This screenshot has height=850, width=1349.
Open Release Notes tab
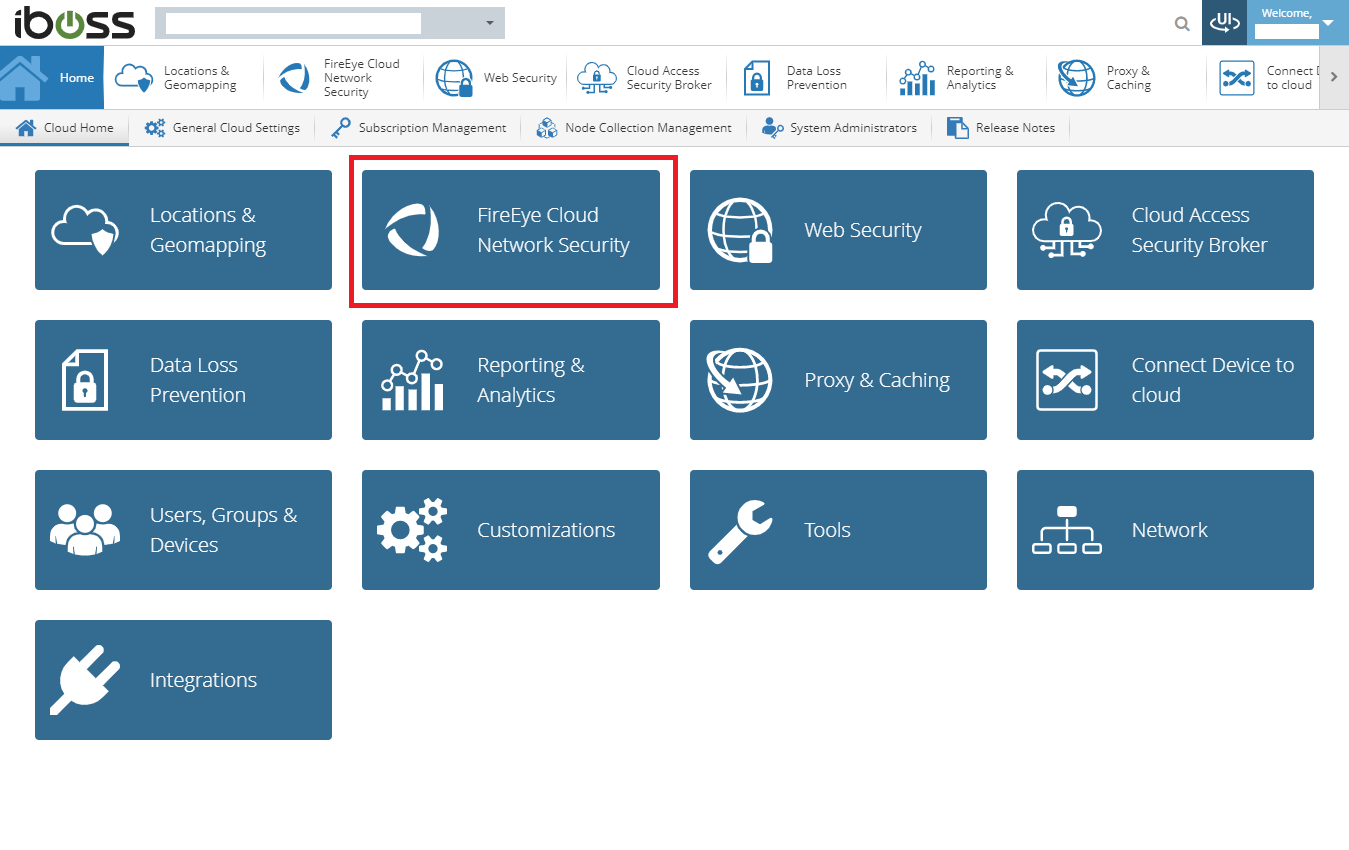1001,128
